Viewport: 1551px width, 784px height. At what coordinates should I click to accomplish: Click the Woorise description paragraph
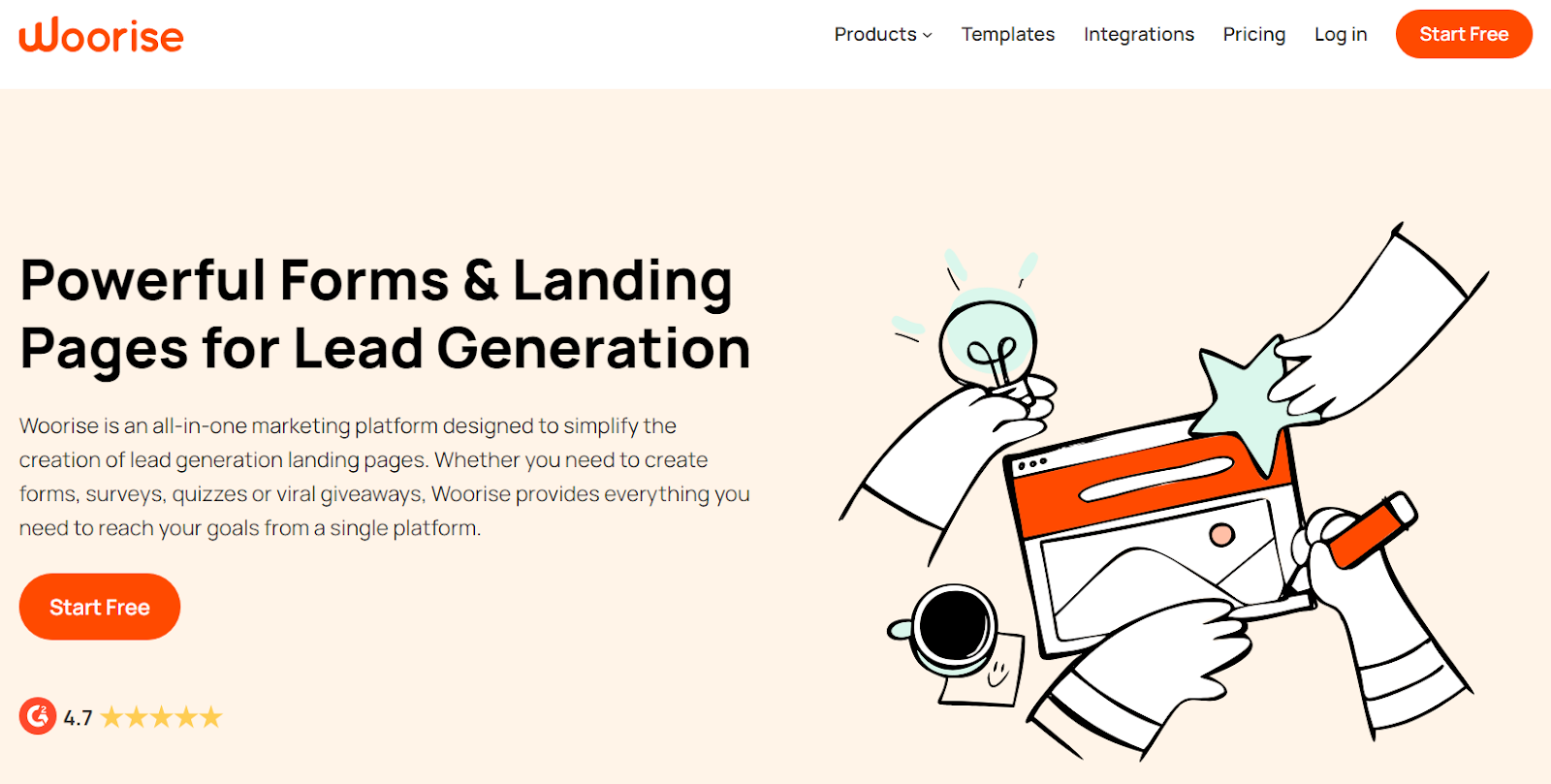coord(385,477)
